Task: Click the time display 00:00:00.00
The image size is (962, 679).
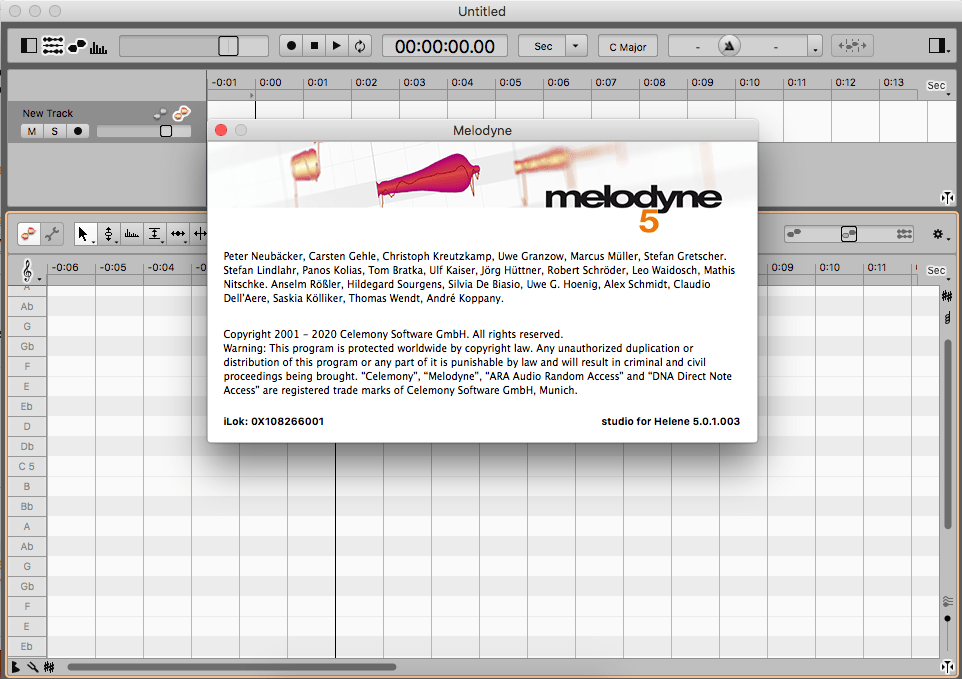Action: coord(445,46)
